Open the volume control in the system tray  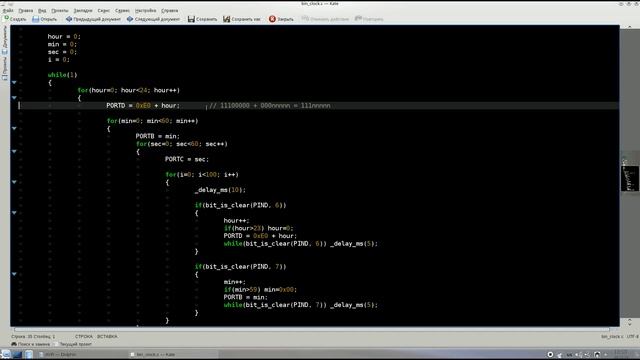tap(578, 355)
